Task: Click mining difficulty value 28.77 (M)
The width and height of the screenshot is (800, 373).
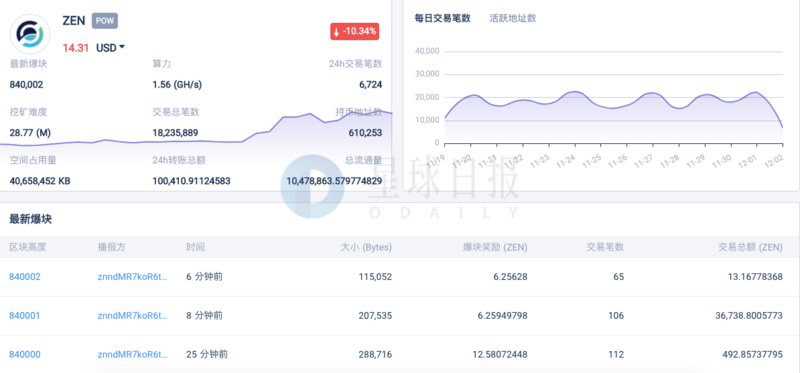Action: (x=30, y=133)
